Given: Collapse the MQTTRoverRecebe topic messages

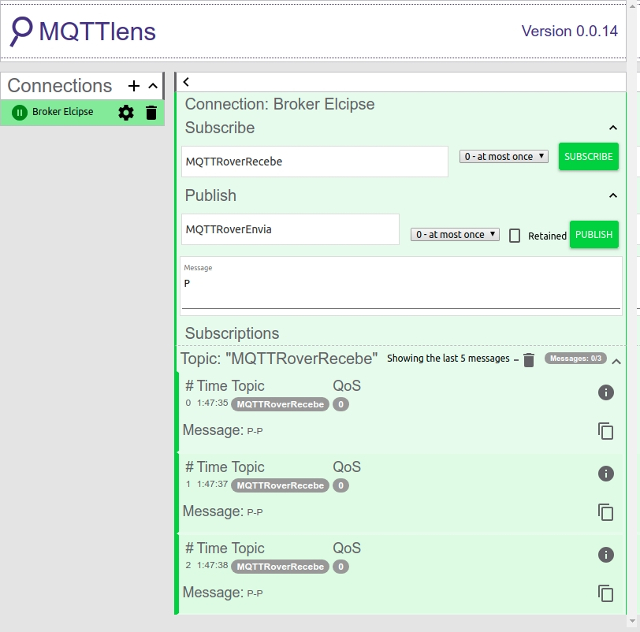Looking at the screenshot, I should click(616, 361).
